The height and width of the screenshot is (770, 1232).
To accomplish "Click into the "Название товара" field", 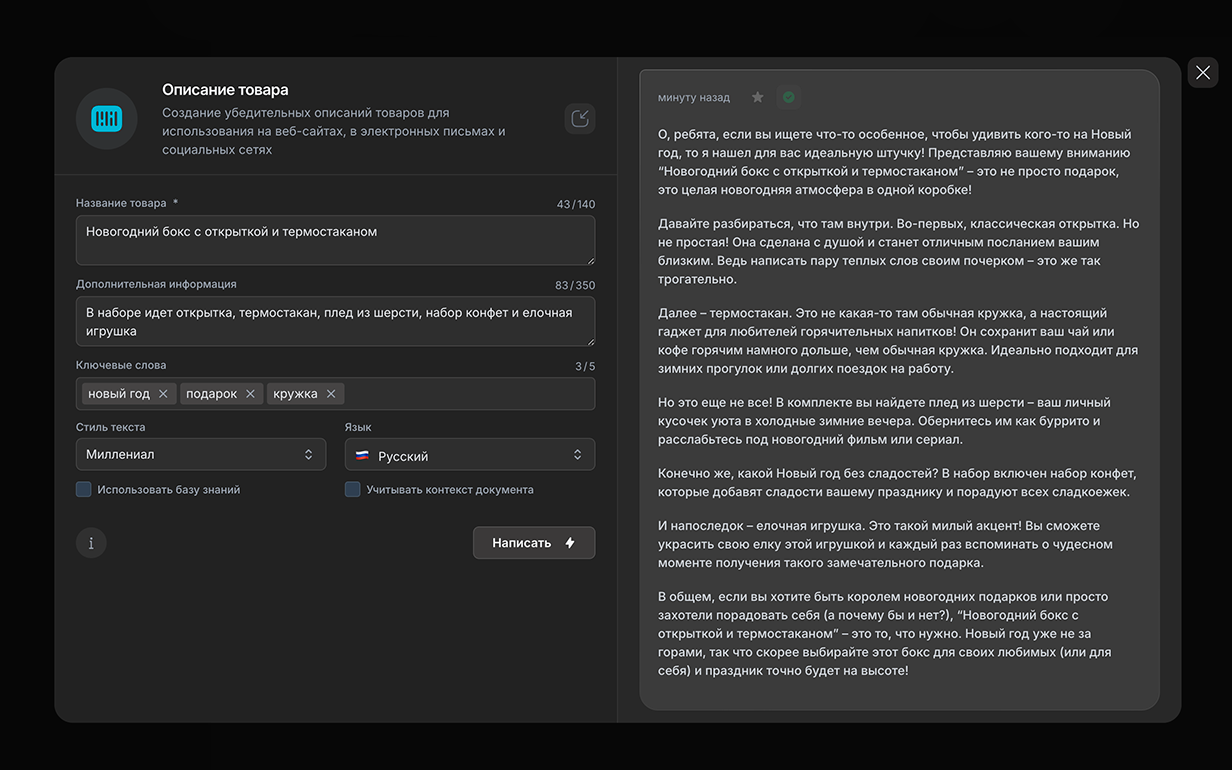I will [335, 240].
